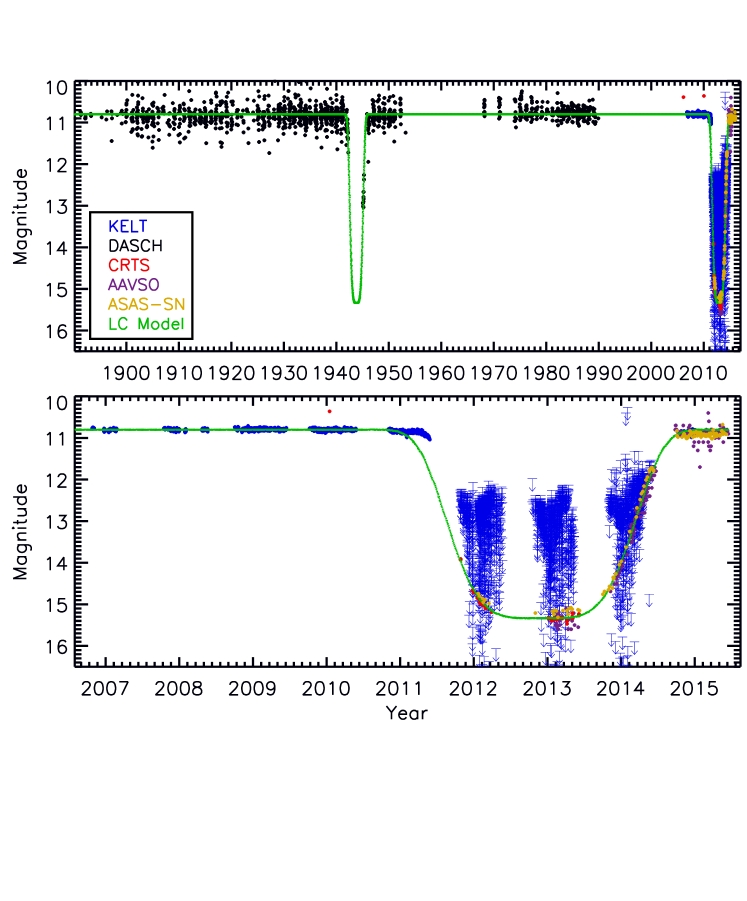
Task: Click the 2015 tick label
Action: (x=694, y=688)
